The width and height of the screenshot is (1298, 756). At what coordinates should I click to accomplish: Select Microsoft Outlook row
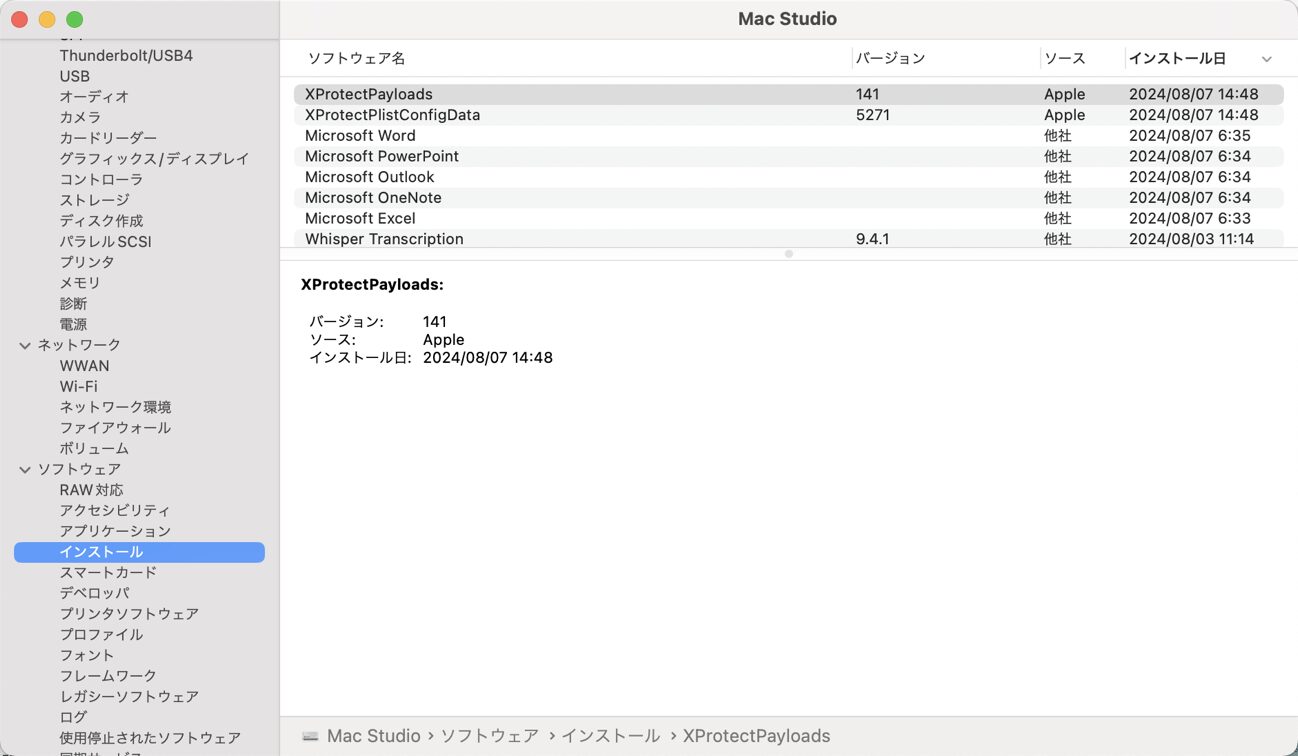point(788,177)
